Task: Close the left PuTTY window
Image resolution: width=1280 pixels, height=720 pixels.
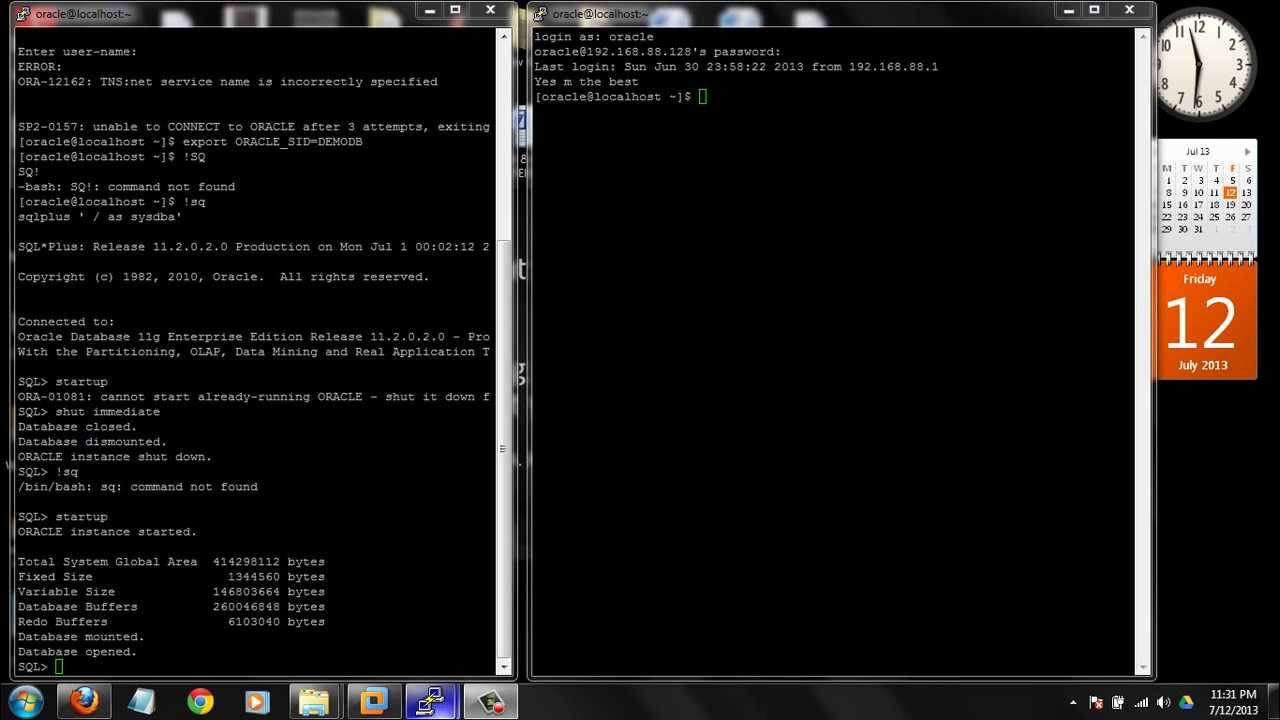Action: (491, 11)
